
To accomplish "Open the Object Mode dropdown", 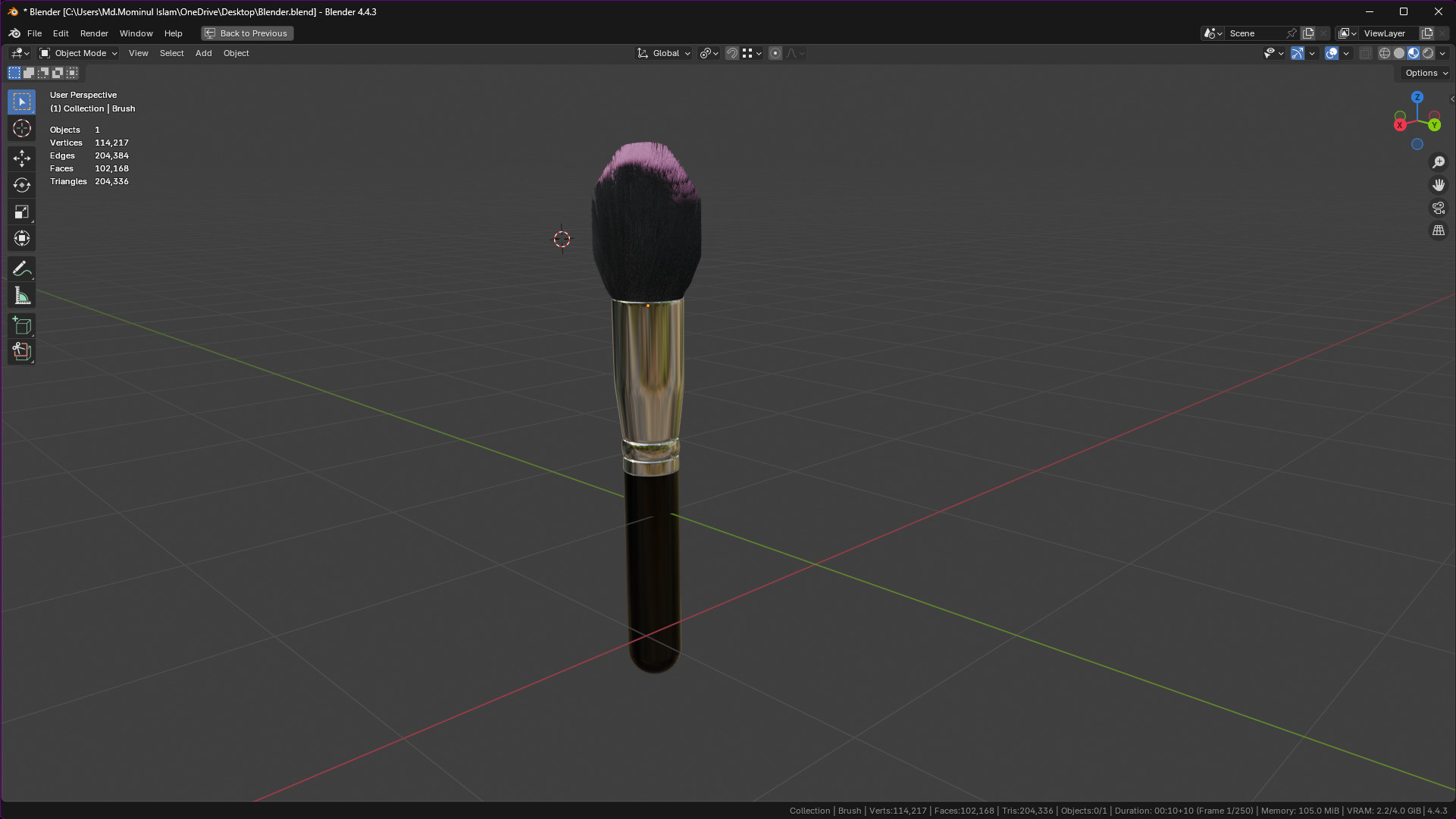I will 79,53.
